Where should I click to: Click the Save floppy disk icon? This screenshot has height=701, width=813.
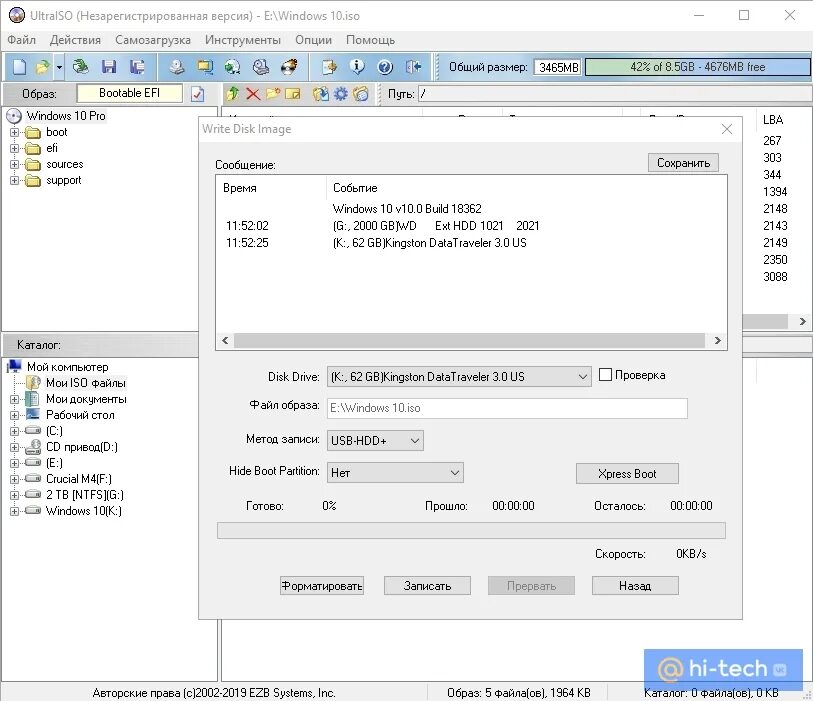(109, 67)
